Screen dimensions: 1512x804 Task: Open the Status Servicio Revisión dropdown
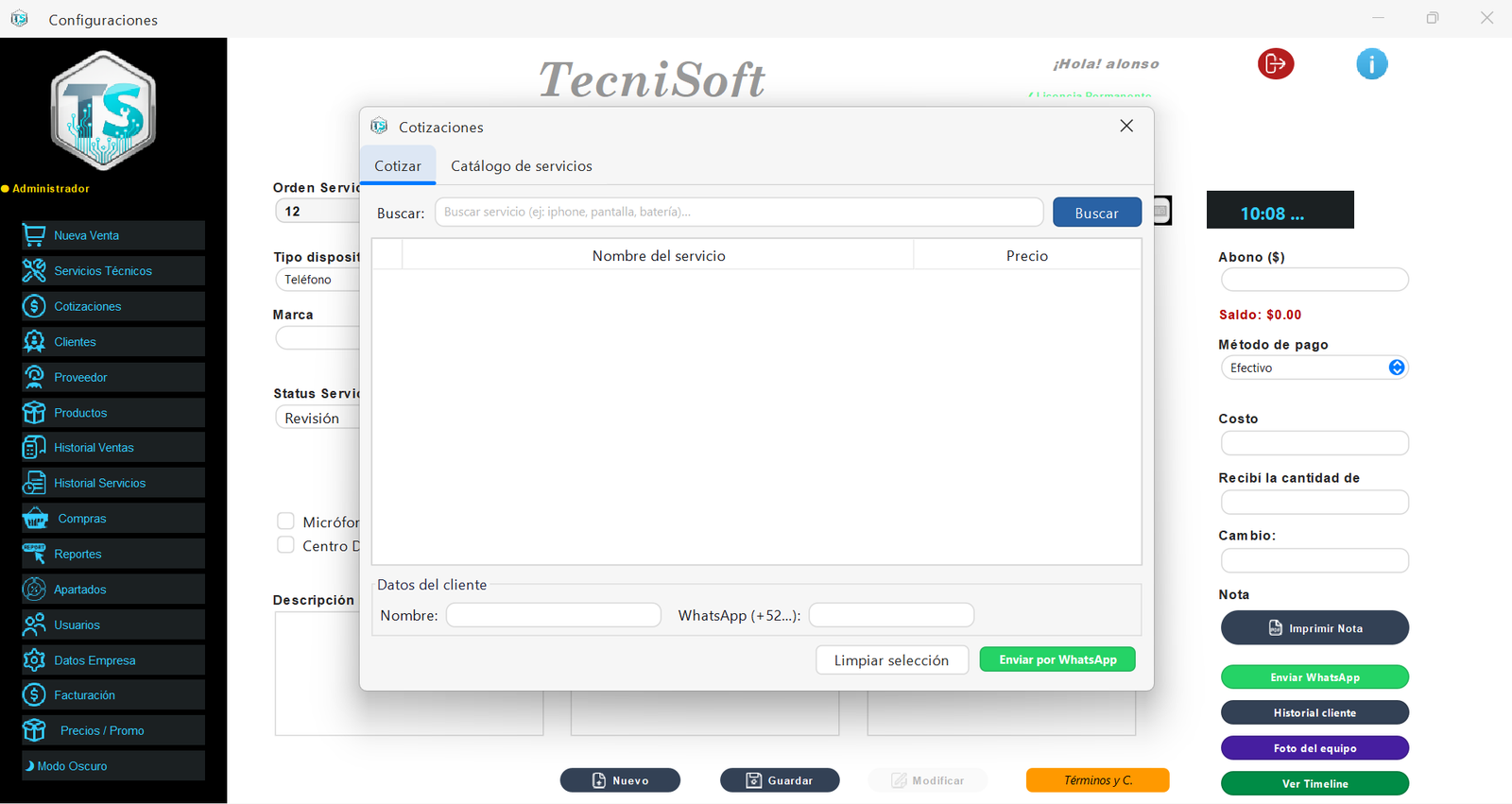tap(318, 418)
